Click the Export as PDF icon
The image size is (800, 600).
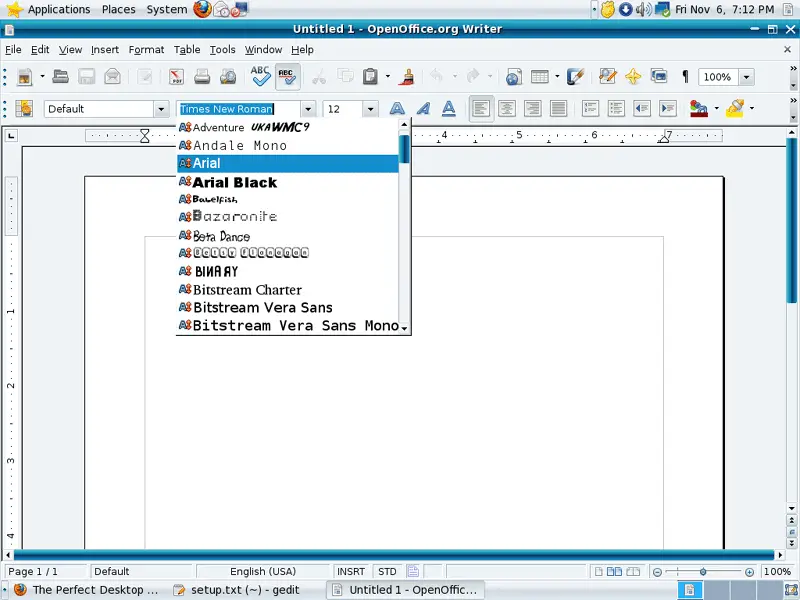coord(176,77)
